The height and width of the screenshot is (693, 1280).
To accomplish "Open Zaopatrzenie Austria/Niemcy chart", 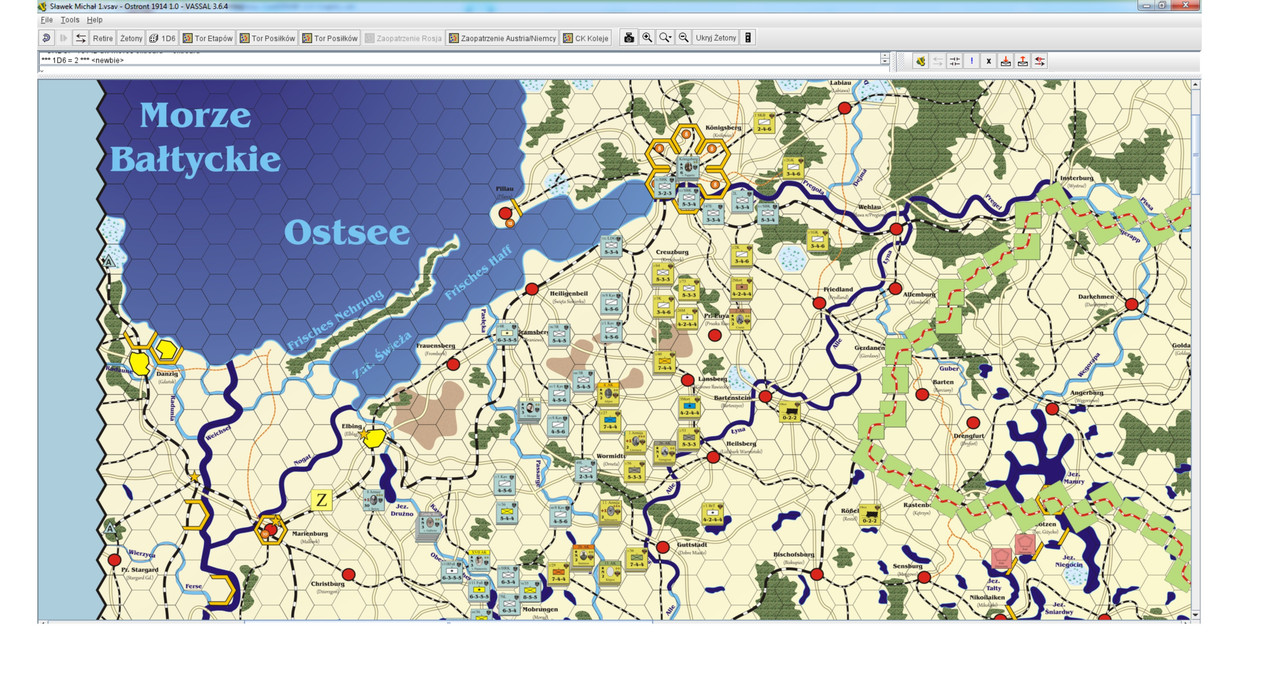I will [502, 38].
